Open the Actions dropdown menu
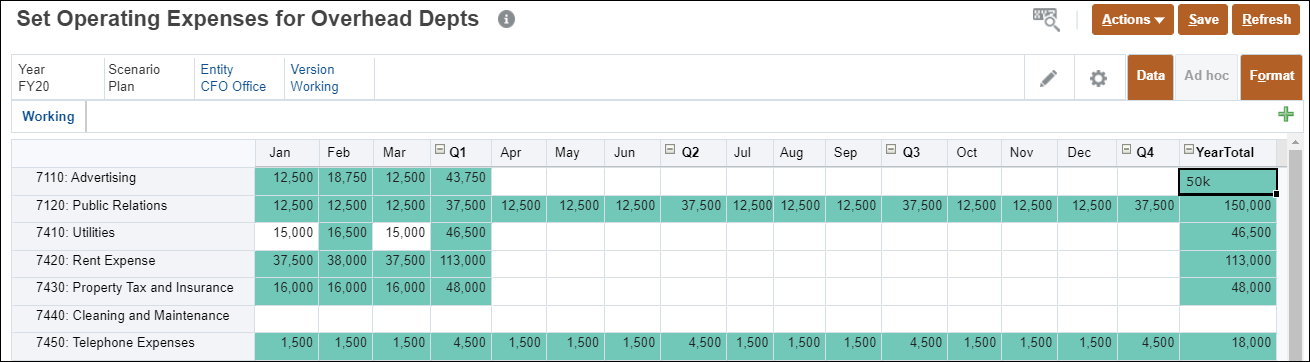This screenshot has height=362, width=1310. [1133, 19]
